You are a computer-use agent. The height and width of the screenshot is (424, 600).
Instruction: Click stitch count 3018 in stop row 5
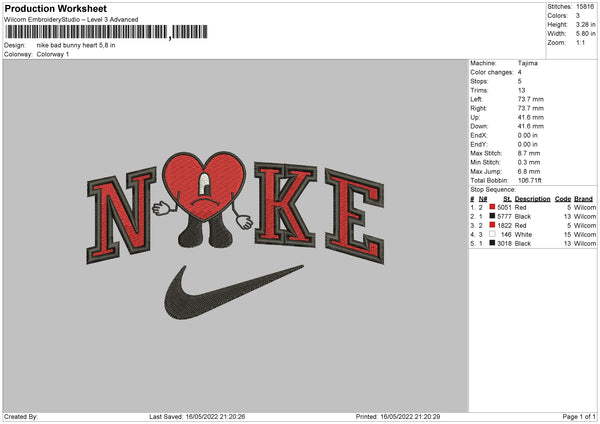click(x=504, y=243)
